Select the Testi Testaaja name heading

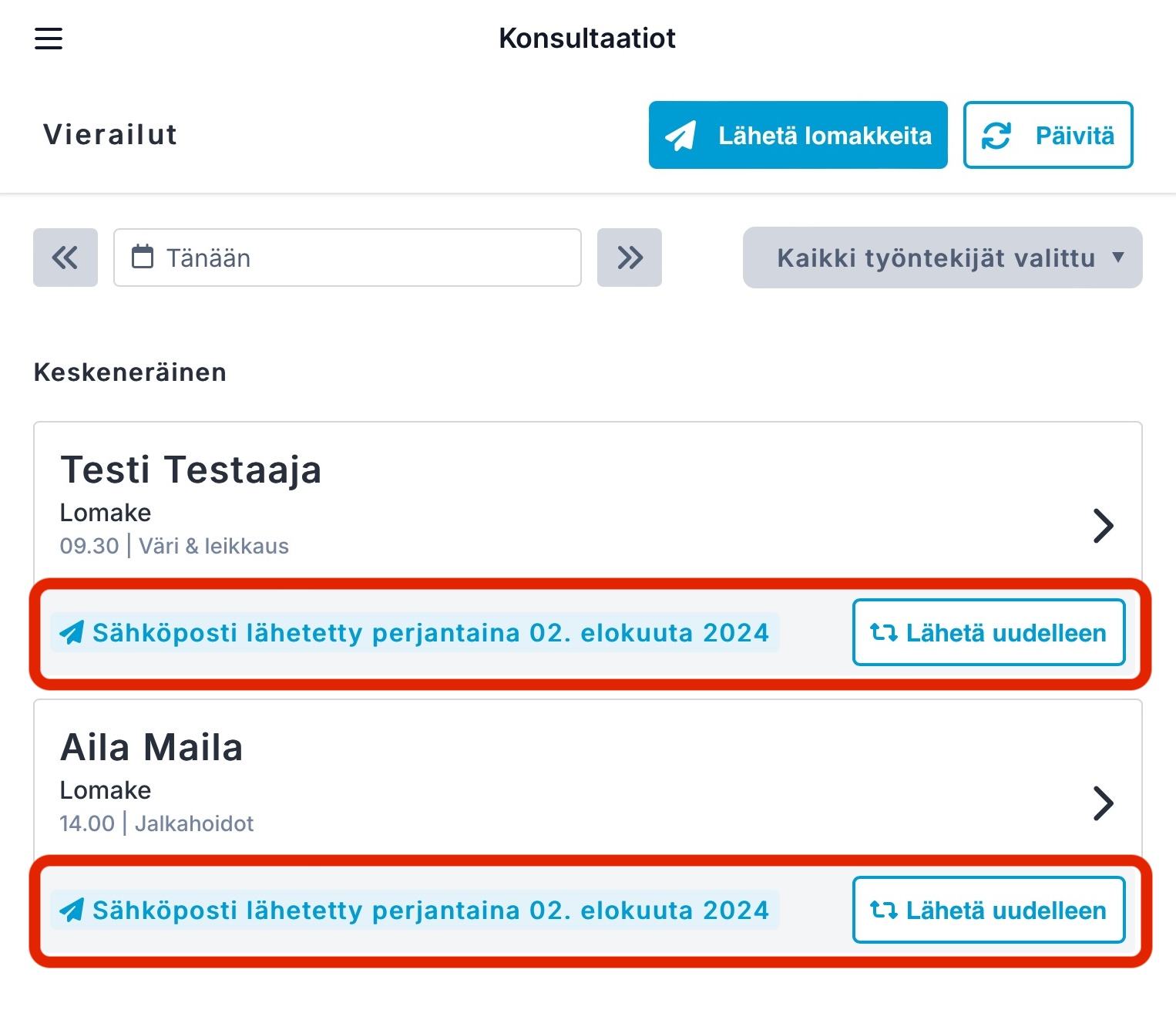coord(191,470)
